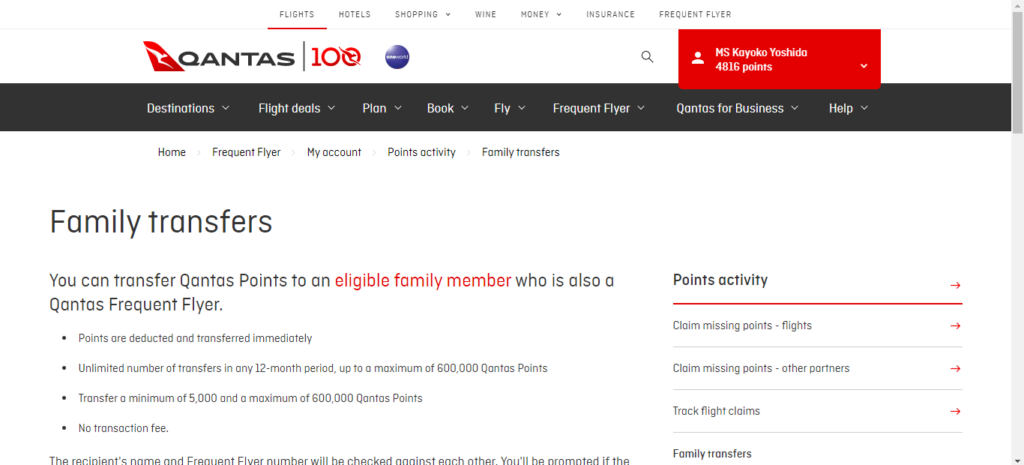Open the Flight deals dropdown
Viewport: 1024px width, 465px height.
pos(296,108)
